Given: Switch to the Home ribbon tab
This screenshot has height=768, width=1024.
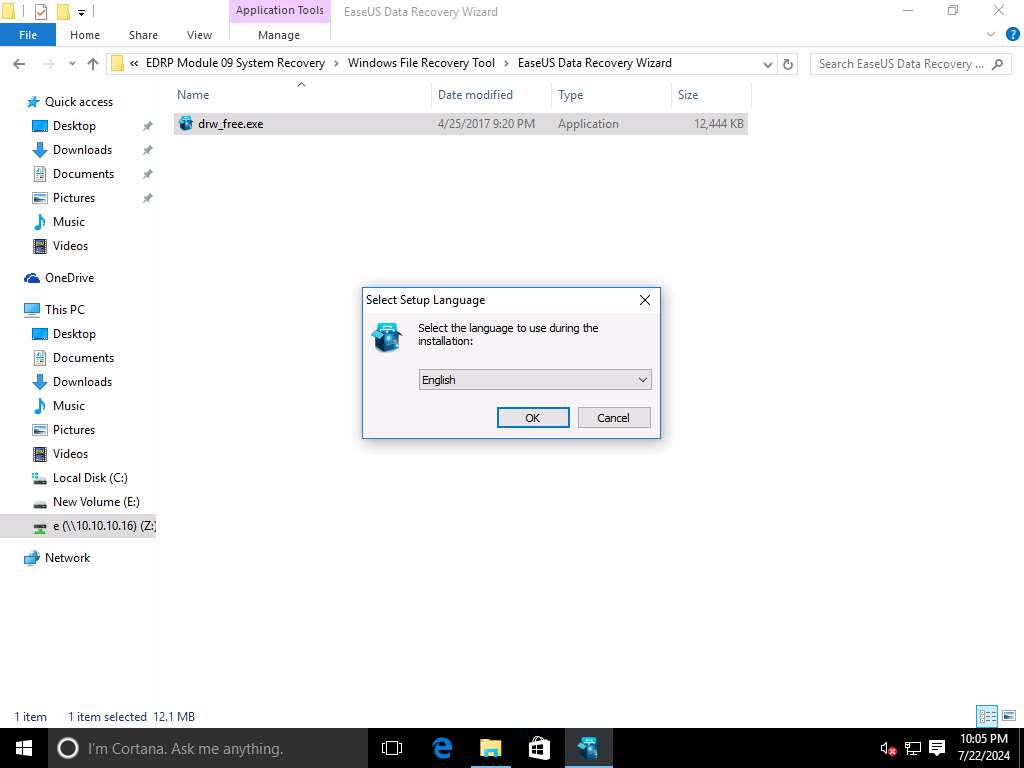Looking at the screenshot, I should (x=85, y=35).
